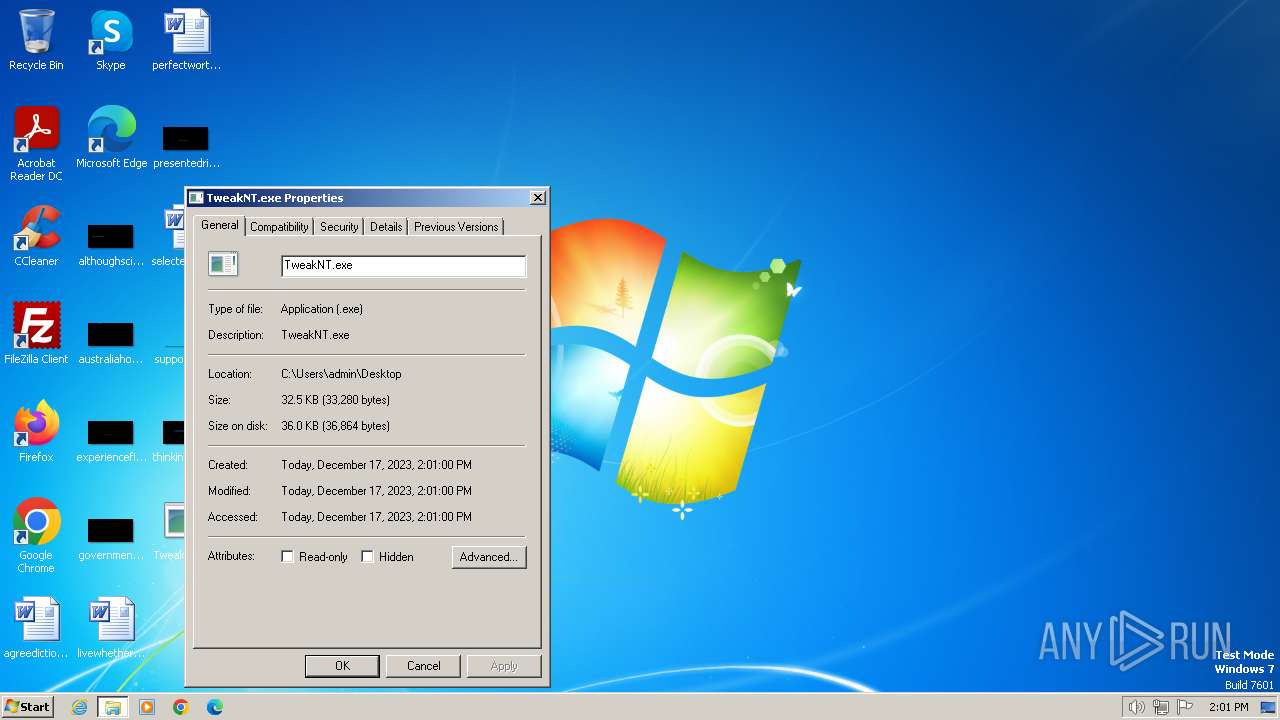Open Action Center flag icon in tray

coord(1185,707)
